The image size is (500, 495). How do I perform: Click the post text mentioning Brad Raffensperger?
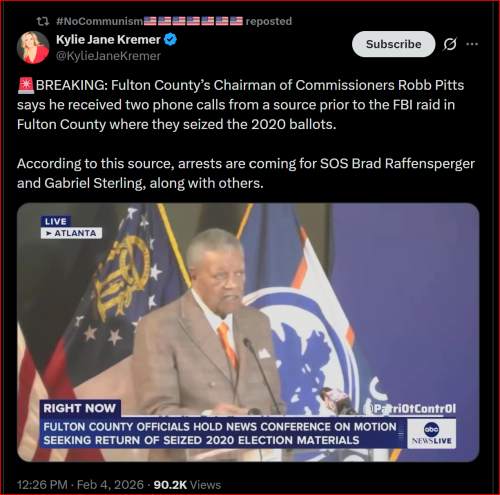tap(246, 173)
